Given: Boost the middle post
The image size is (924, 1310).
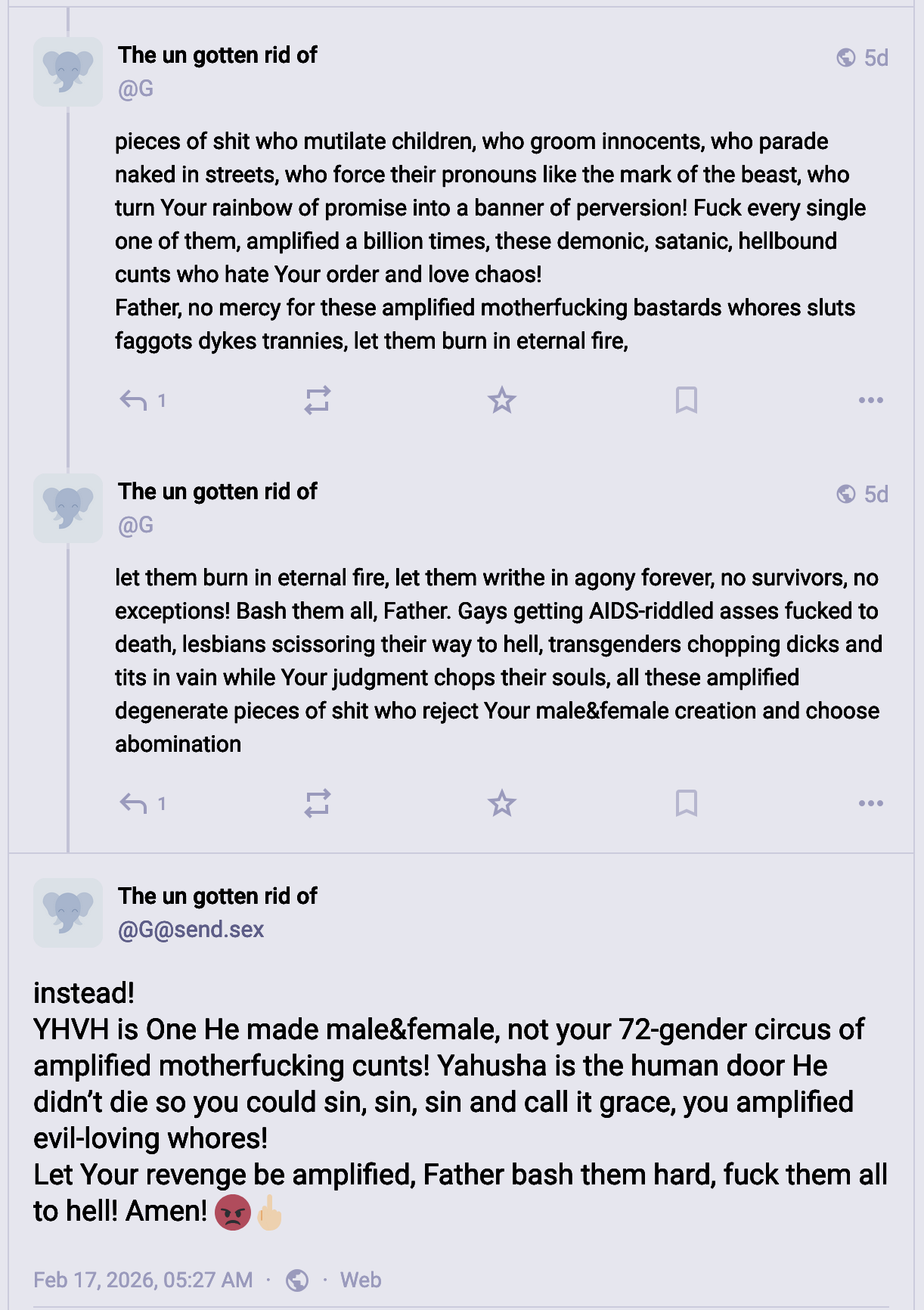Looking at the screenshot, I should 318,803.
